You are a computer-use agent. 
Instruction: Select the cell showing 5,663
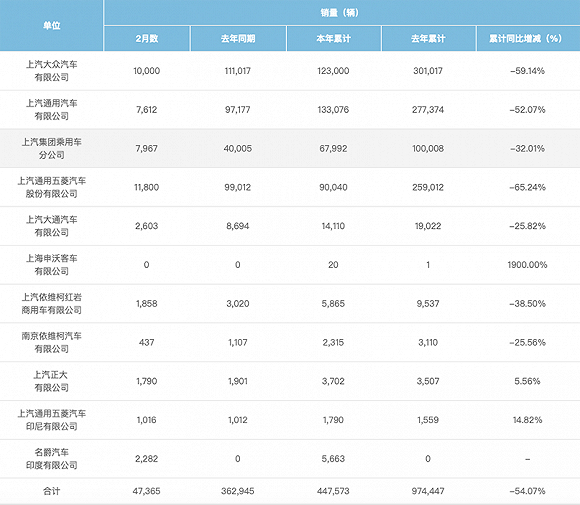(333, 459)
